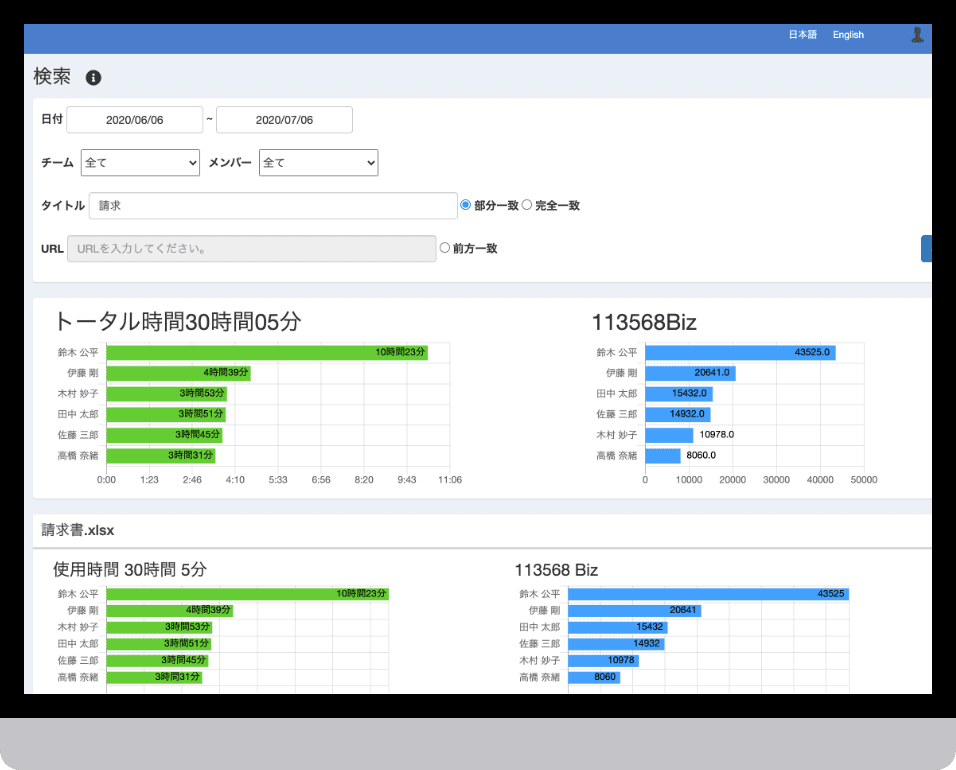Select the 完全一致 radio button

click(527, 205)
